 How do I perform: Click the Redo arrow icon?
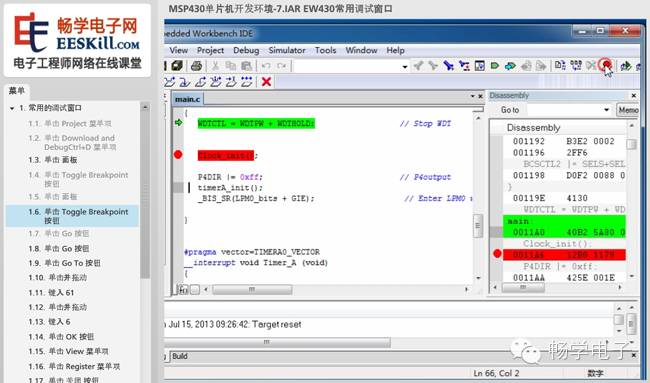(281, 65)
